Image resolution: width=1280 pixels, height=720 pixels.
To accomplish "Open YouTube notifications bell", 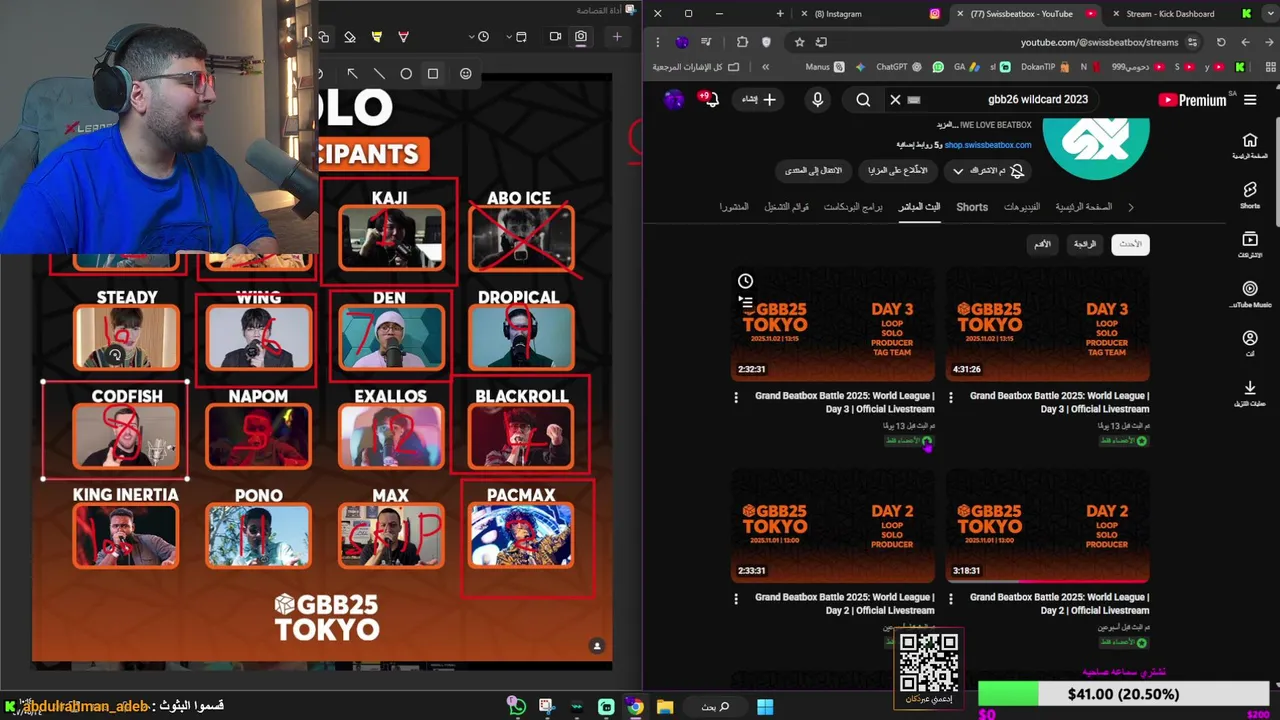I will pyautogui.click(x=709, y=99).
